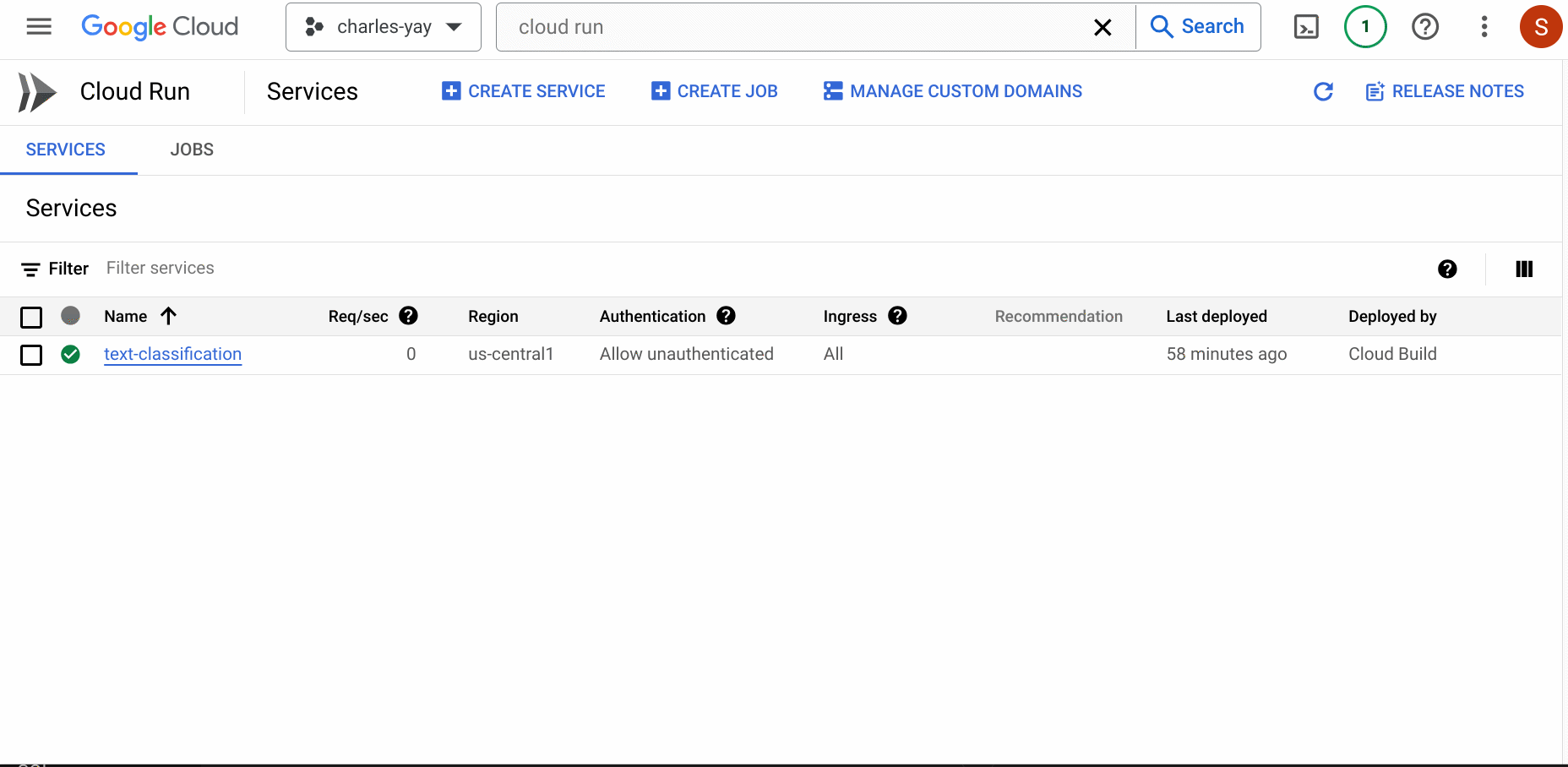This screenshot has height=767, width=1568.
Task: Switch to the Services tab
Action: 66,150
